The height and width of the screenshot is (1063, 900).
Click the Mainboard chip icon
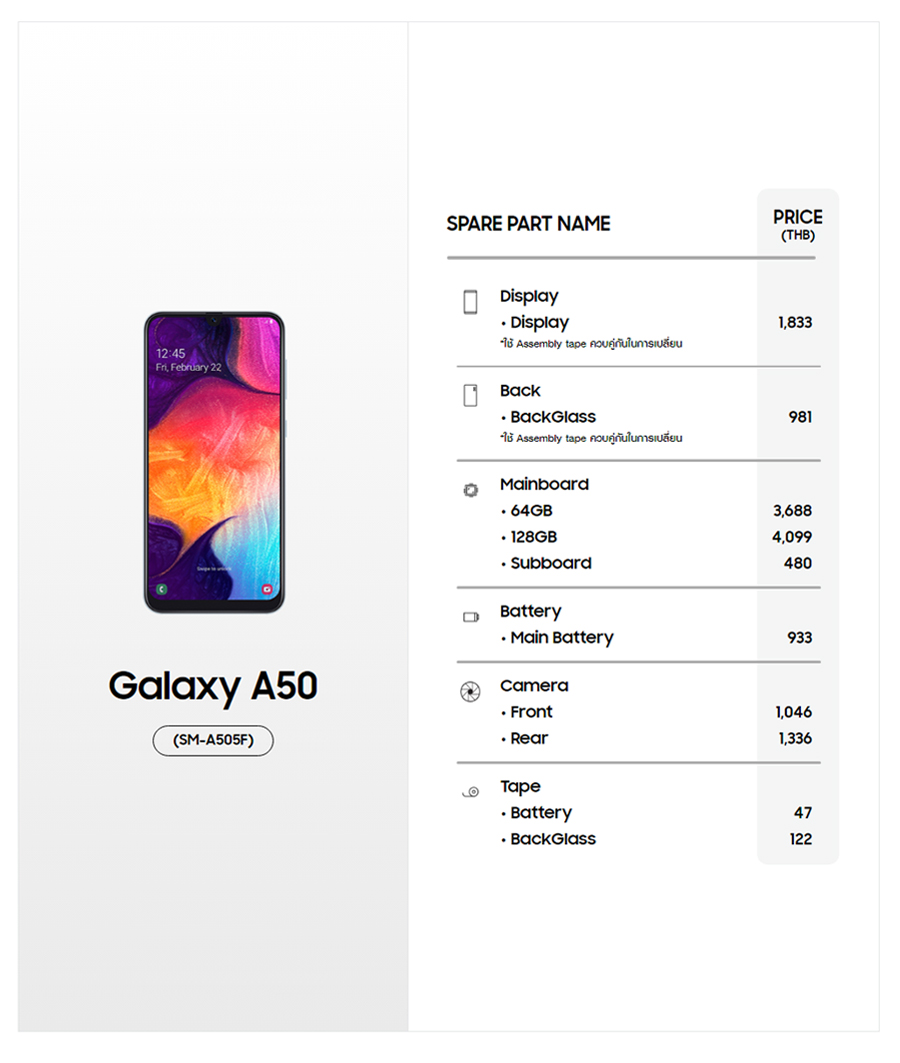tap(470, 490)
